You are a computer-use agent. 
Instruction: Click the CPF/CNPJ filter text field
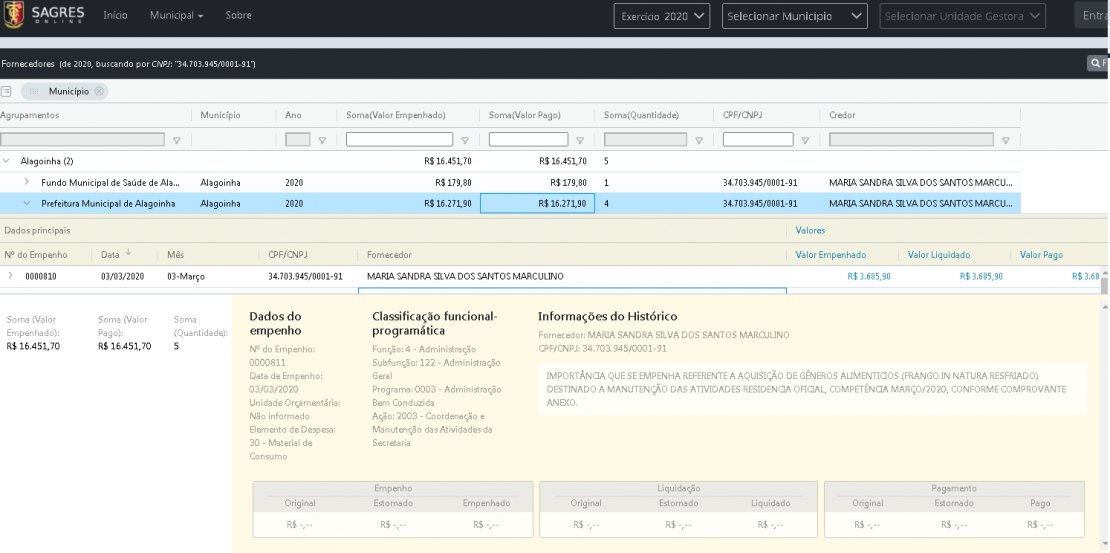[757, 140]
